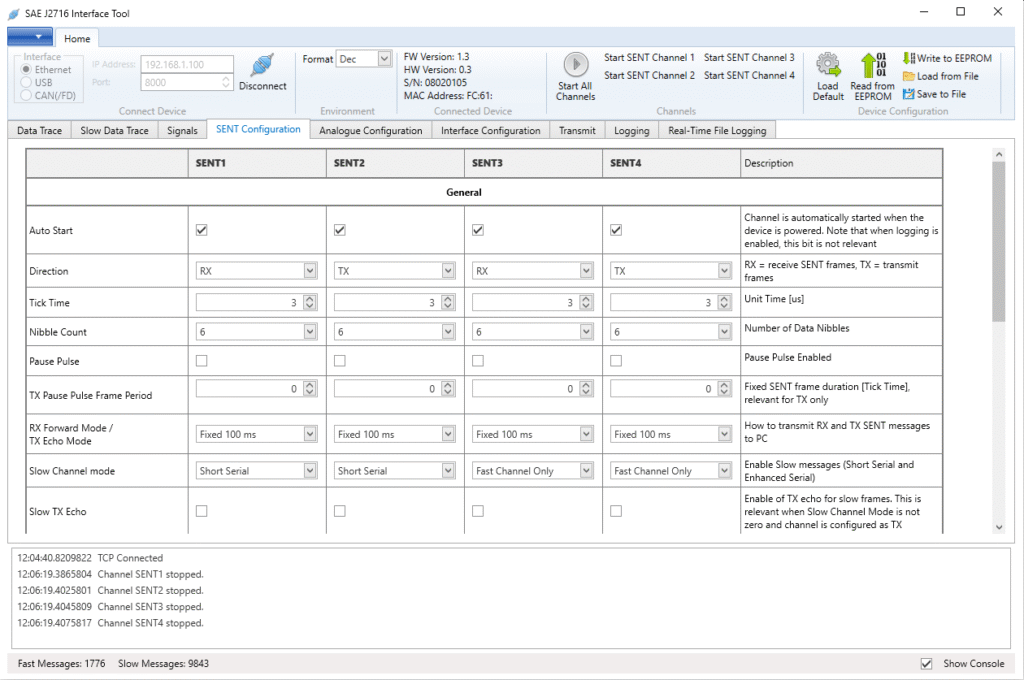Image resolution: width=1024 pixels, height=680 pixels.
Task: Open the Slow Data Trace tab
Action: (114, 131)
